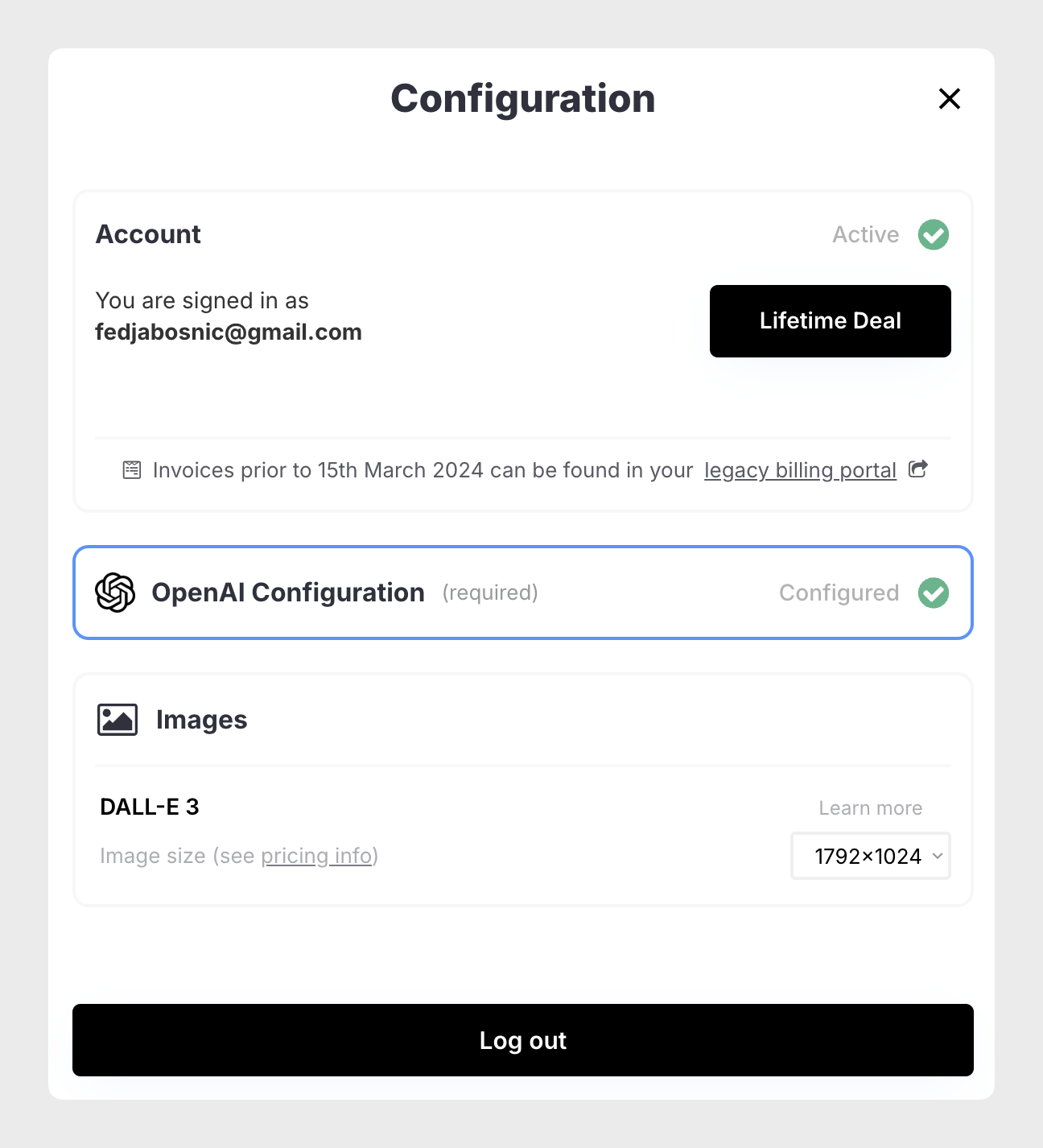Click the DALL-E 3 label
Viewport: 1043px width, 1148px height.
[x=150, y=807]
